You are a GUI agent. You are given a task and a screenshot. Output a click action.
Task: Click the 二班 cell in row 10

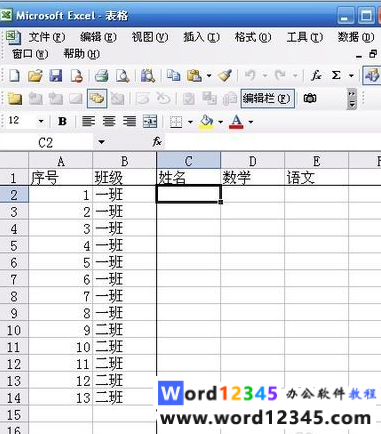point(124,330)
